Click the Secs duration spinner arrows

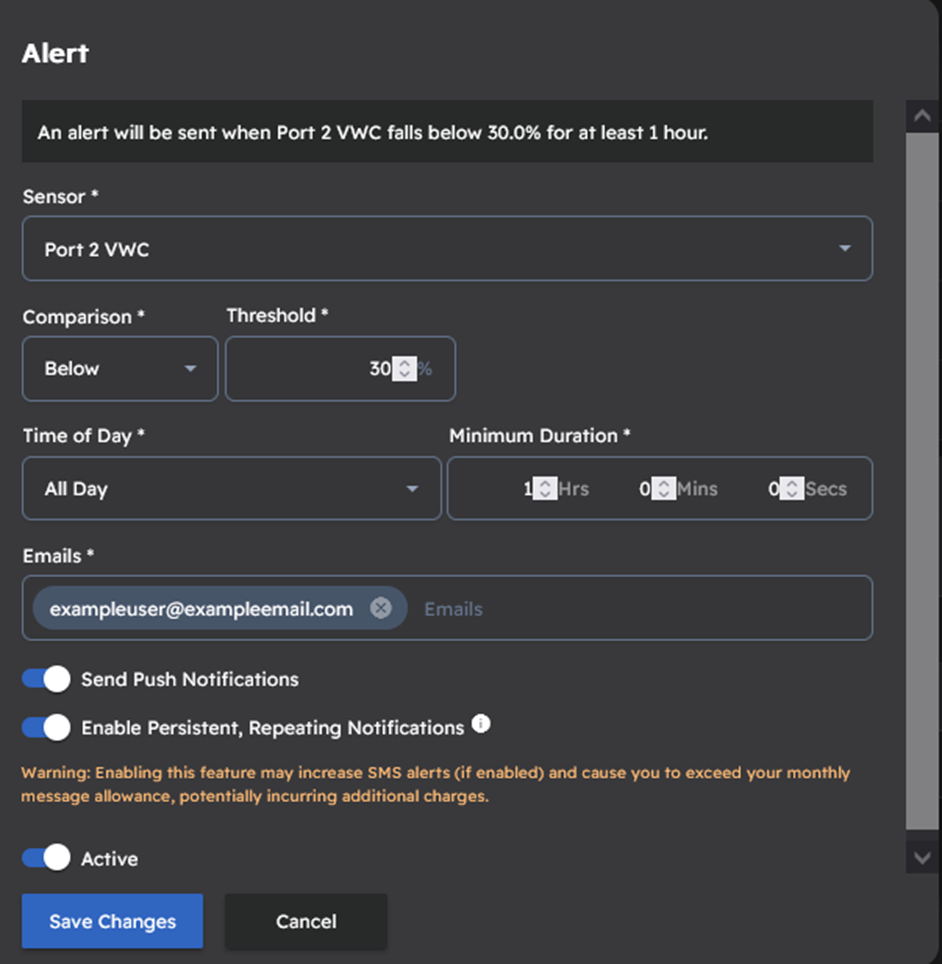coord(792,489)
